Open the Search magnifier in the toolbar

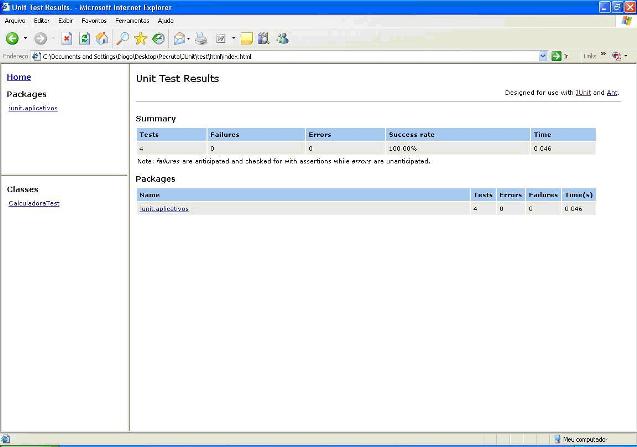pos(121,39)
